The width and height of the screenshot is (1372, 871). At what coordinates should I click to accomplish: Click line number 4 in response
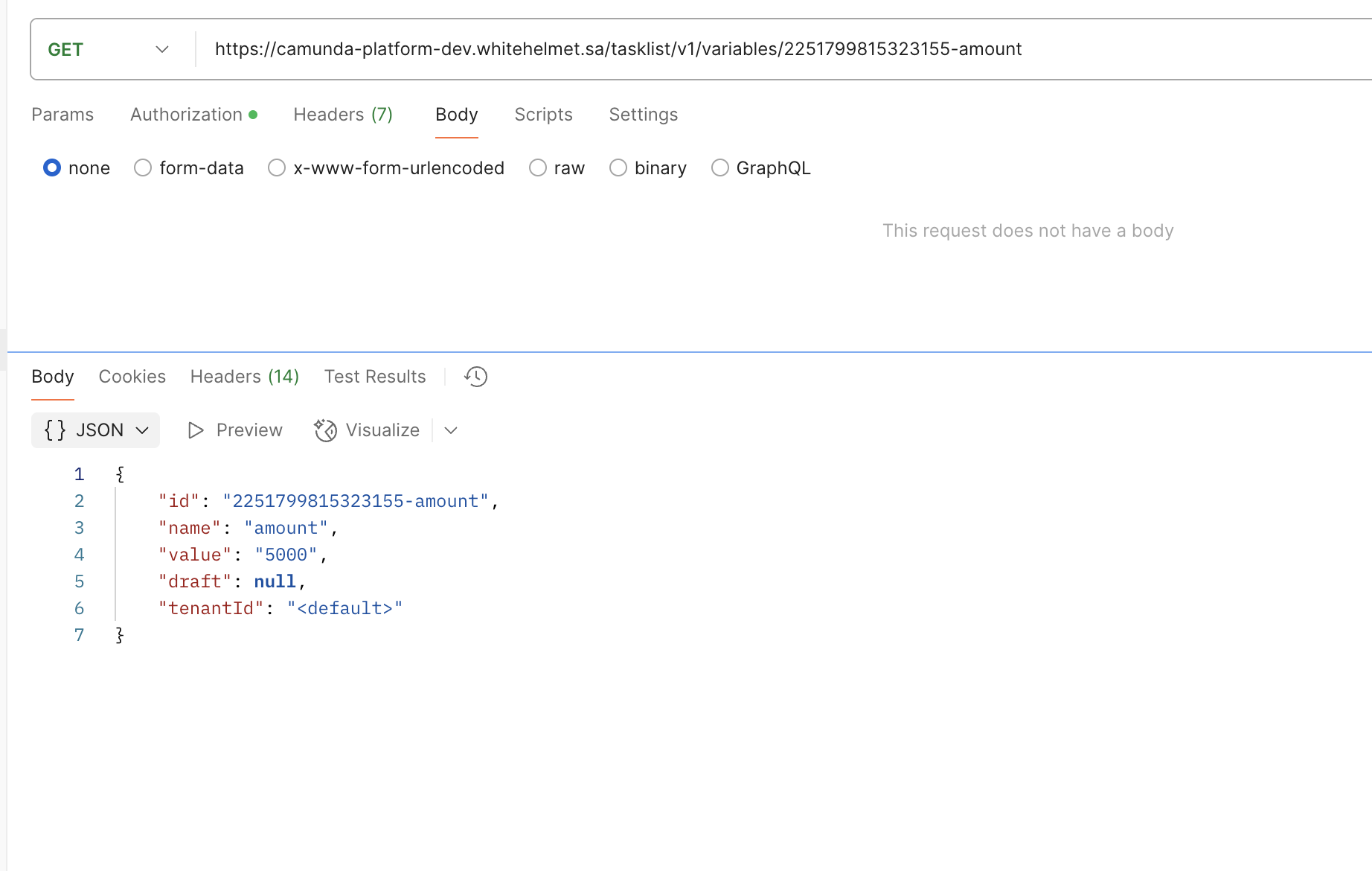pyautogui.click(x=80, y=555)
